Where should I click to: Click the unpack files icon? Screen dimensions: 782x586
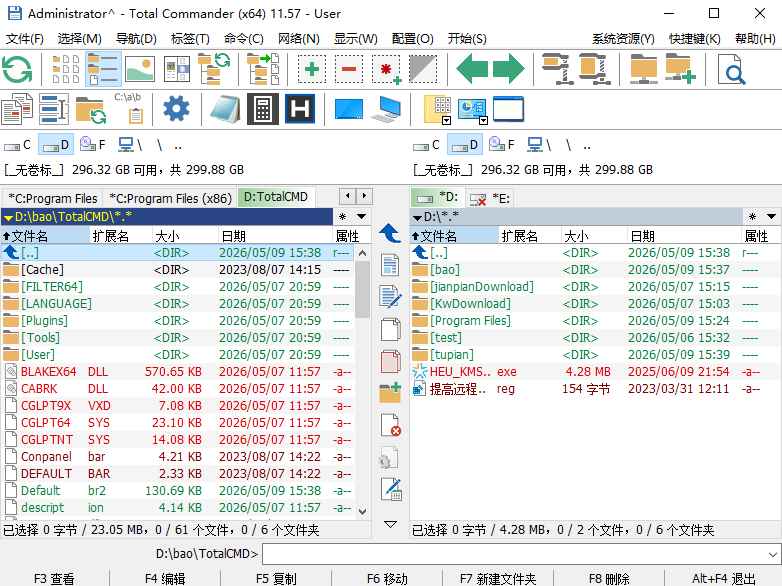click(x=595, y=69)
